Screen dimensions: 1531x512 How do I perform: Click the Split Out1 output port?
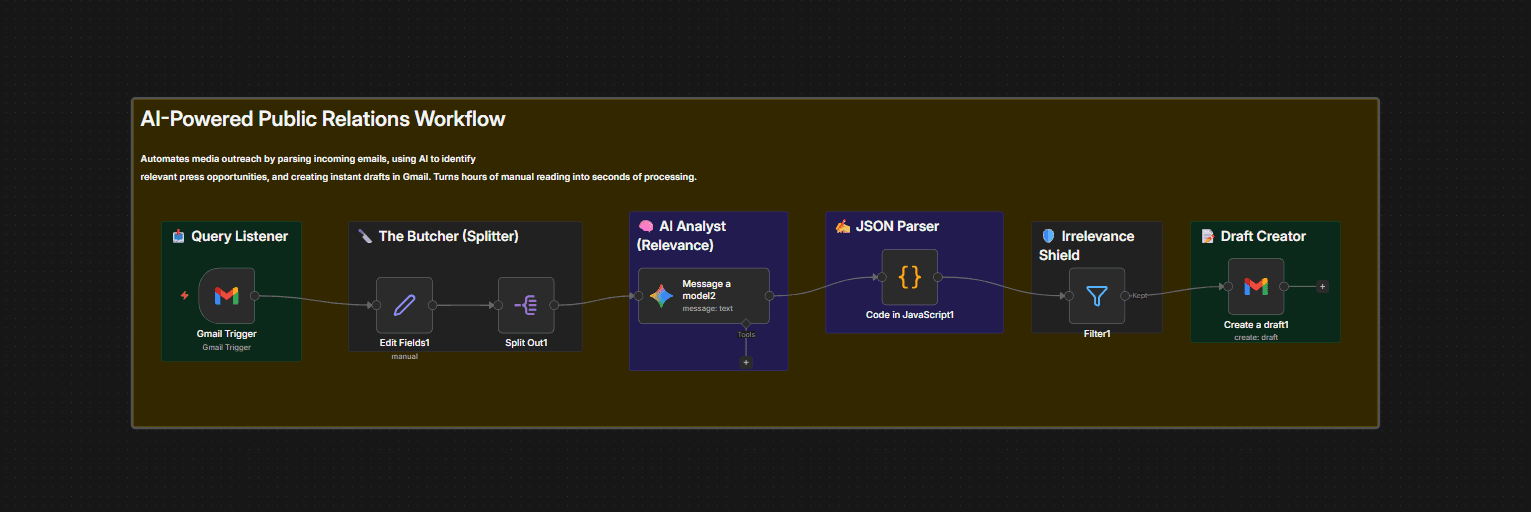[x=555, y=305]
